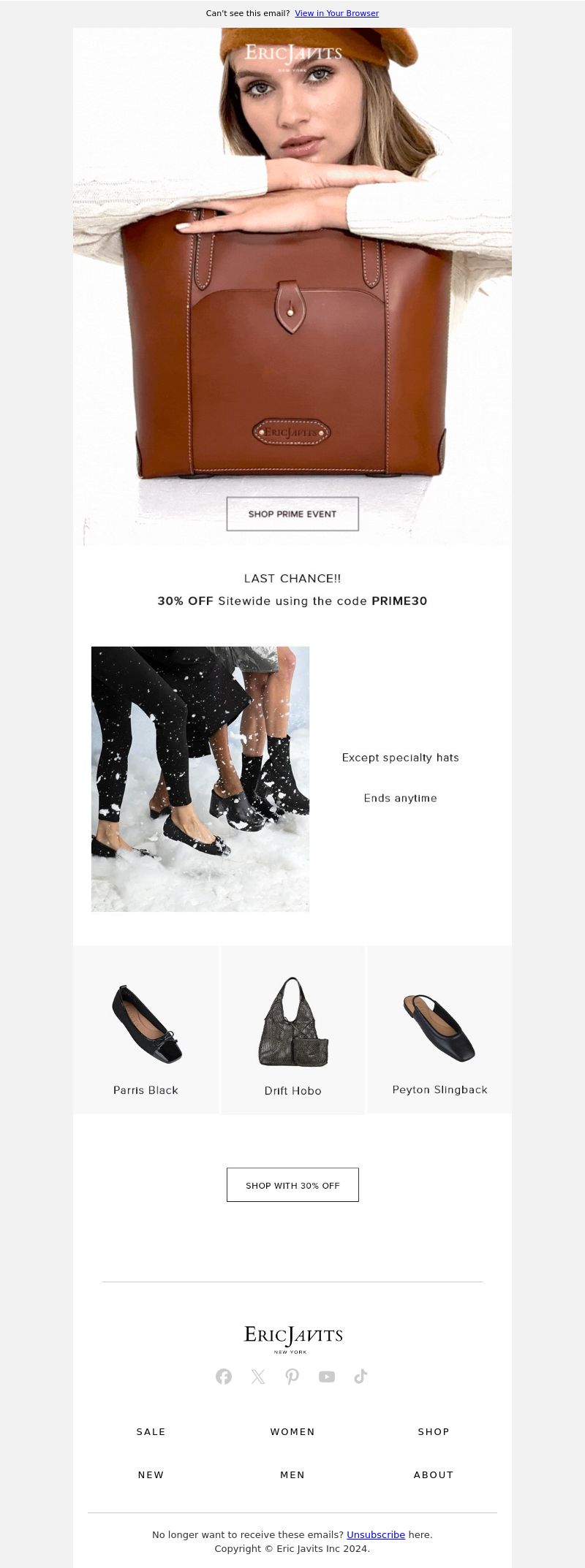Select SHOP in footer menu

click(x=434, y=1431)
